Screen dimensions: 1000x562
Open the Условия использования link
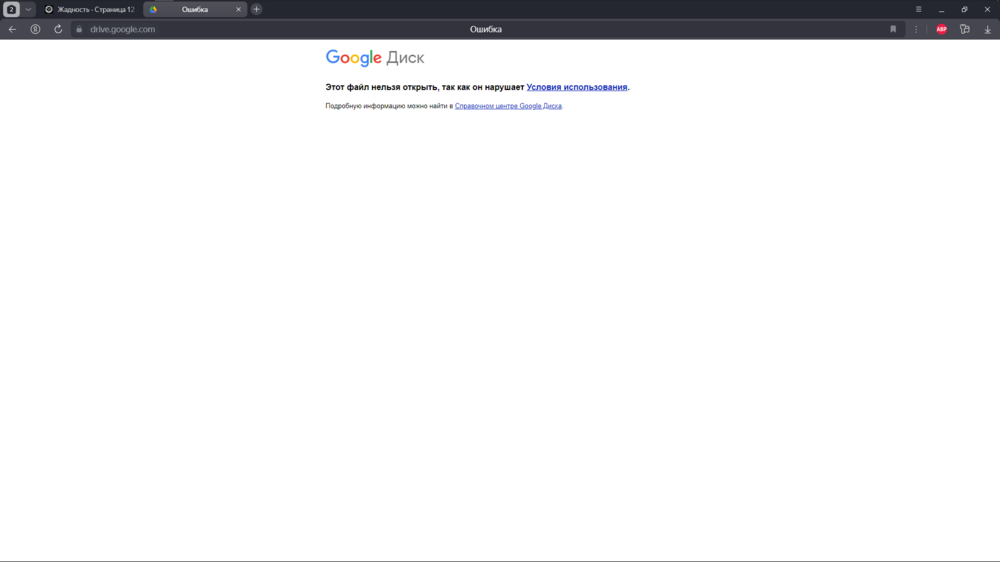[x=577, y=87]
